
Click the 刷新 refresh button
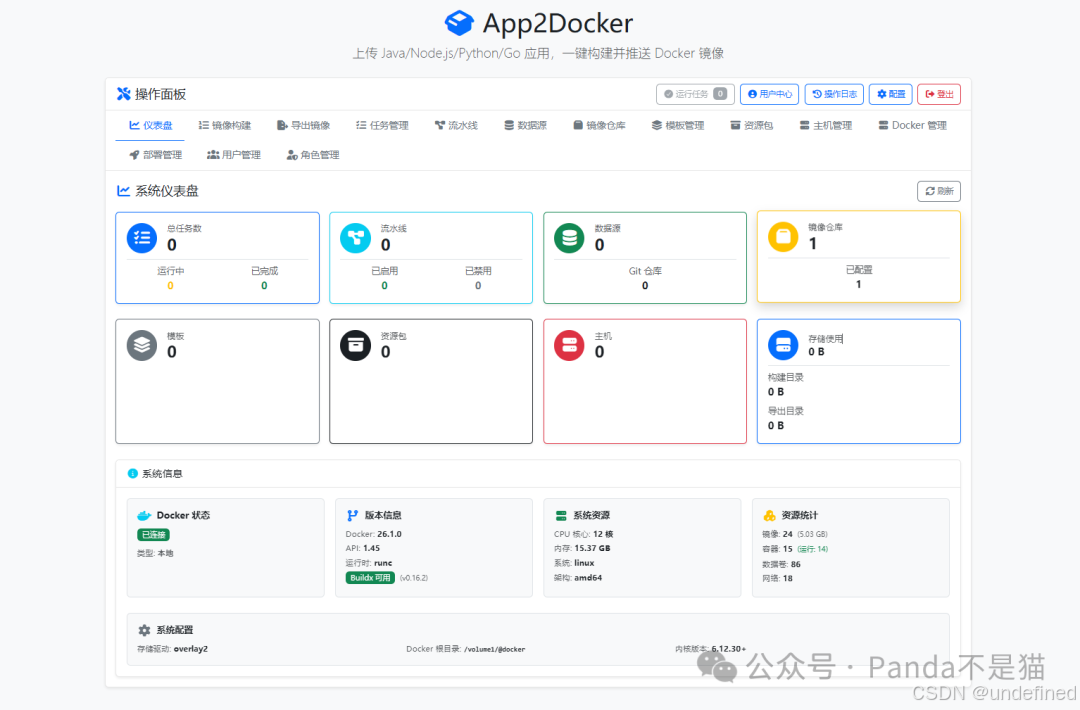[939, 191]
